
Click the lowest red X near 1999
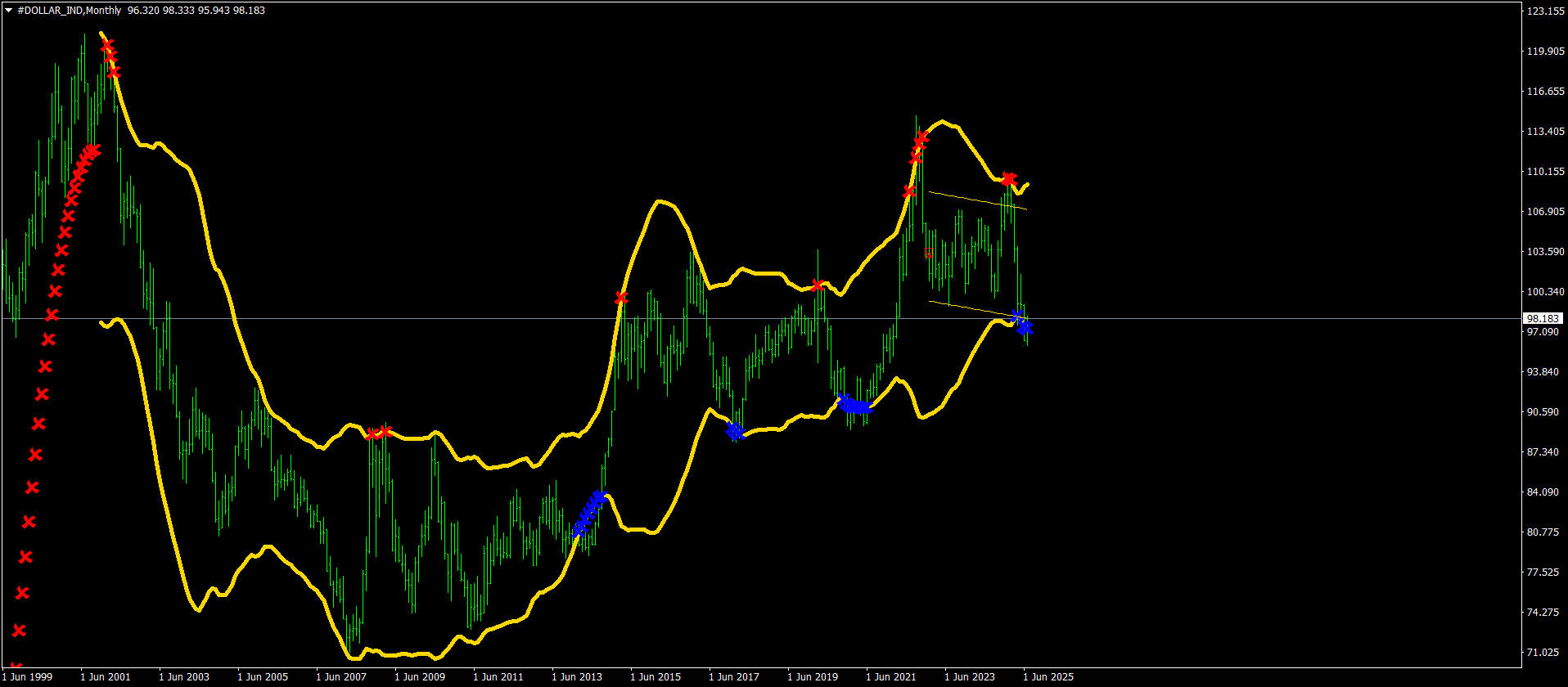click(15, 667)
